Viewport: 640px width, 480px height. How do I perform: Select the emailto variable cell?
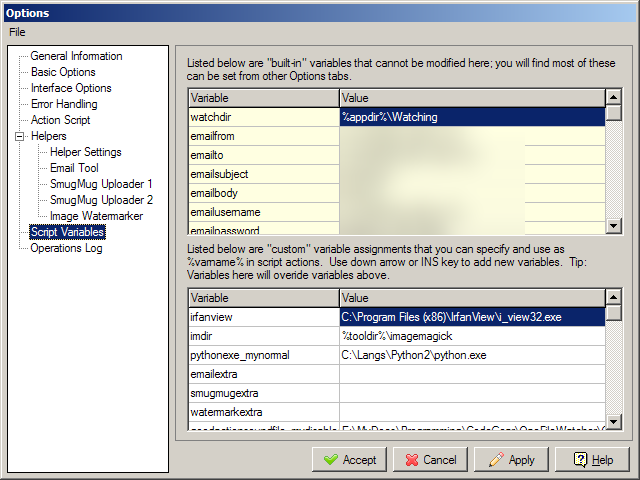264,155
